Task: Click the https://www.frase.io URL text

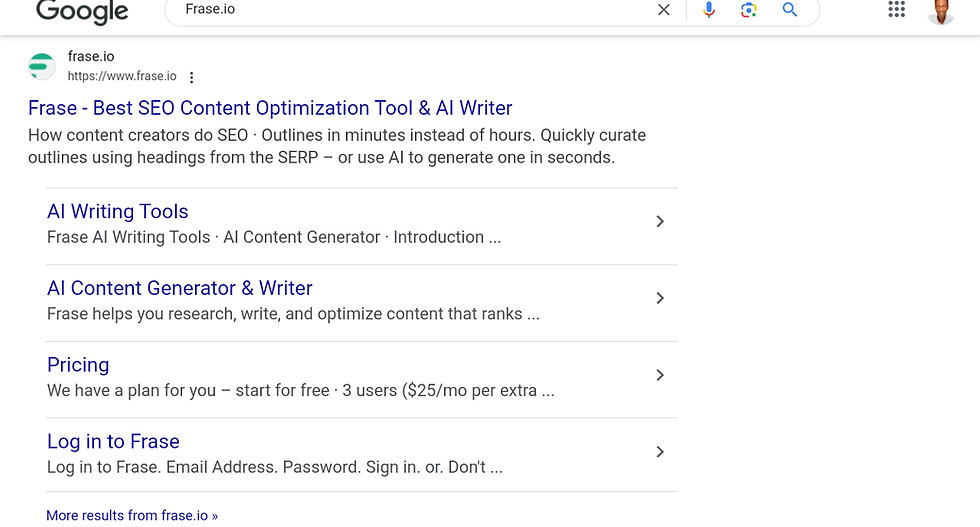Action: point(122,76)
